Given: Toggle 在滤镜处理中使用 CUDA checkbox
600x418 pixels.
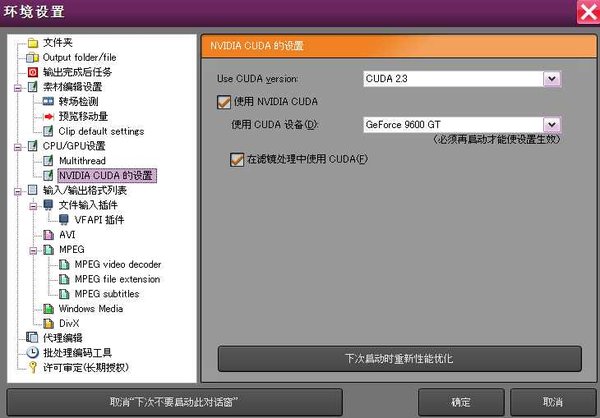Looking at the screenshot, I should point(236,158).
